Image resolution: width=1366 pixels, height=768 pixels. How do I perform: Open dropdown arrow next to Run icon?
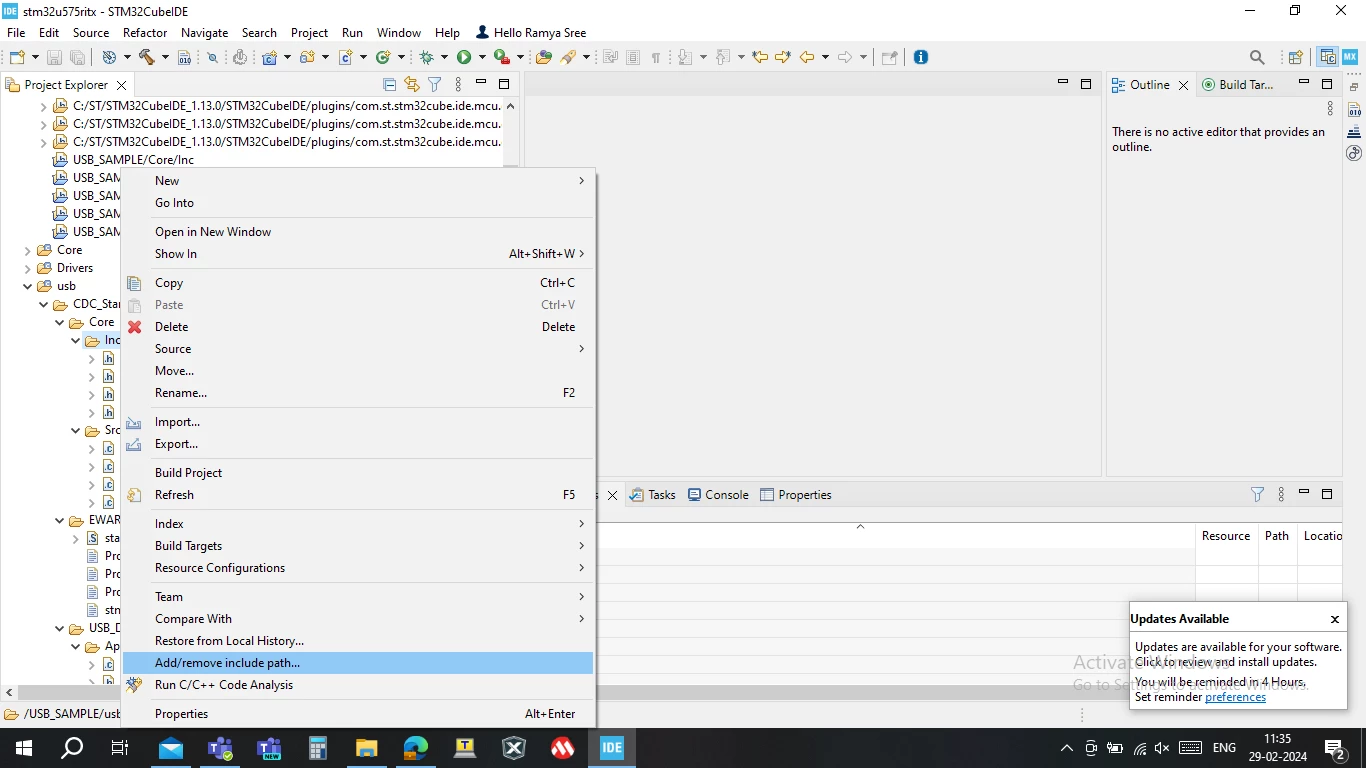[x=482, y=57]
